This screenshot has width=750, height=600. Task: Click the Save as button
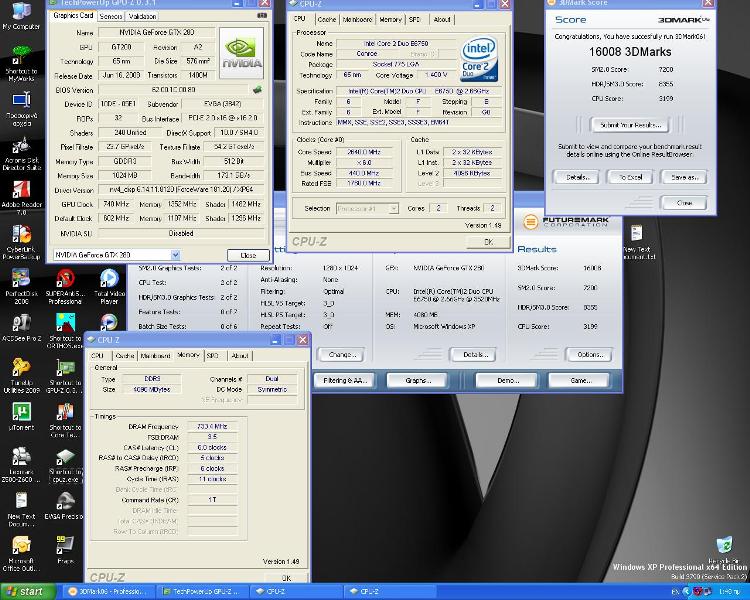684,177
